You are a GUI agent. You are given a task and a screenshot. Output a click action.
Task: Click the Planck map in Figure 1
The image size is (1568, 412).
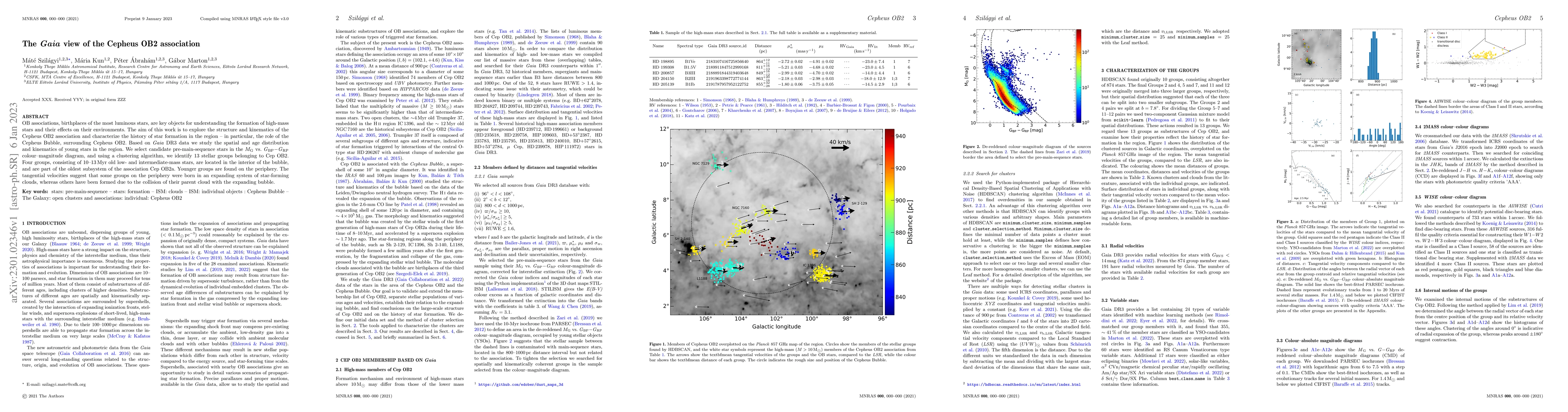point(777,221)
